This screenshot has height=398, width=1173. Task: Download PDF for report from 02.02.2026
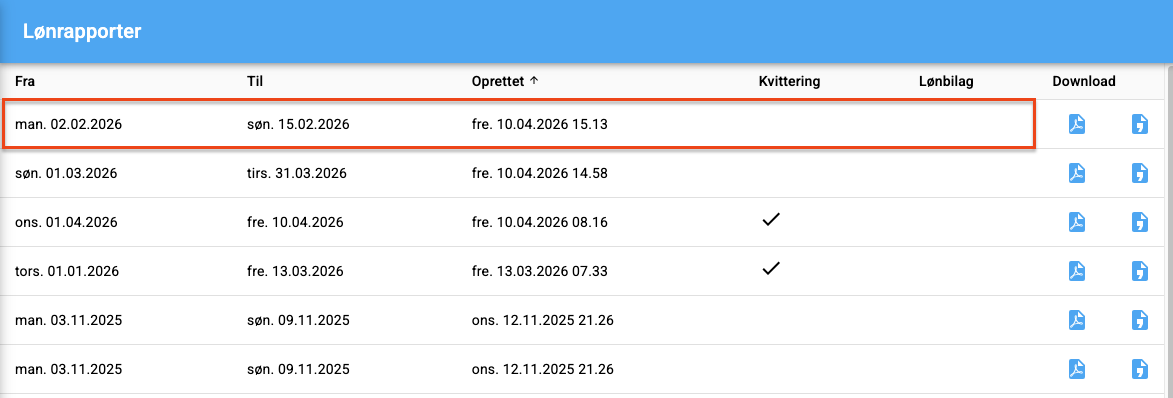click(x=1076, y=125)
